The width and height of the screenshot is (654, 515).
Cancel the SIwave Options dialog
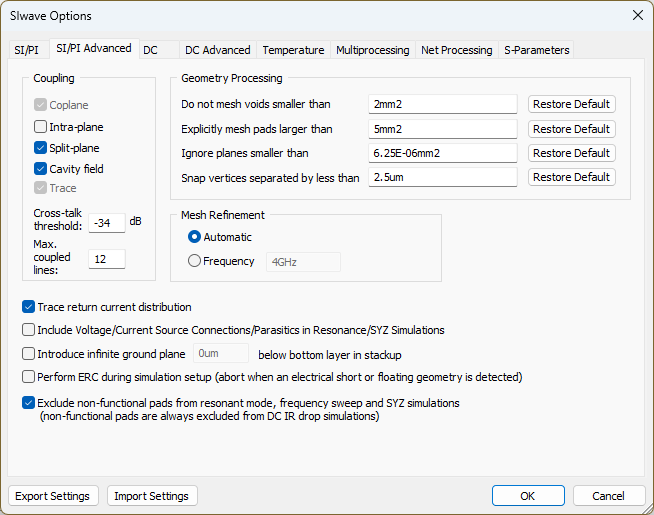[609, 496]
